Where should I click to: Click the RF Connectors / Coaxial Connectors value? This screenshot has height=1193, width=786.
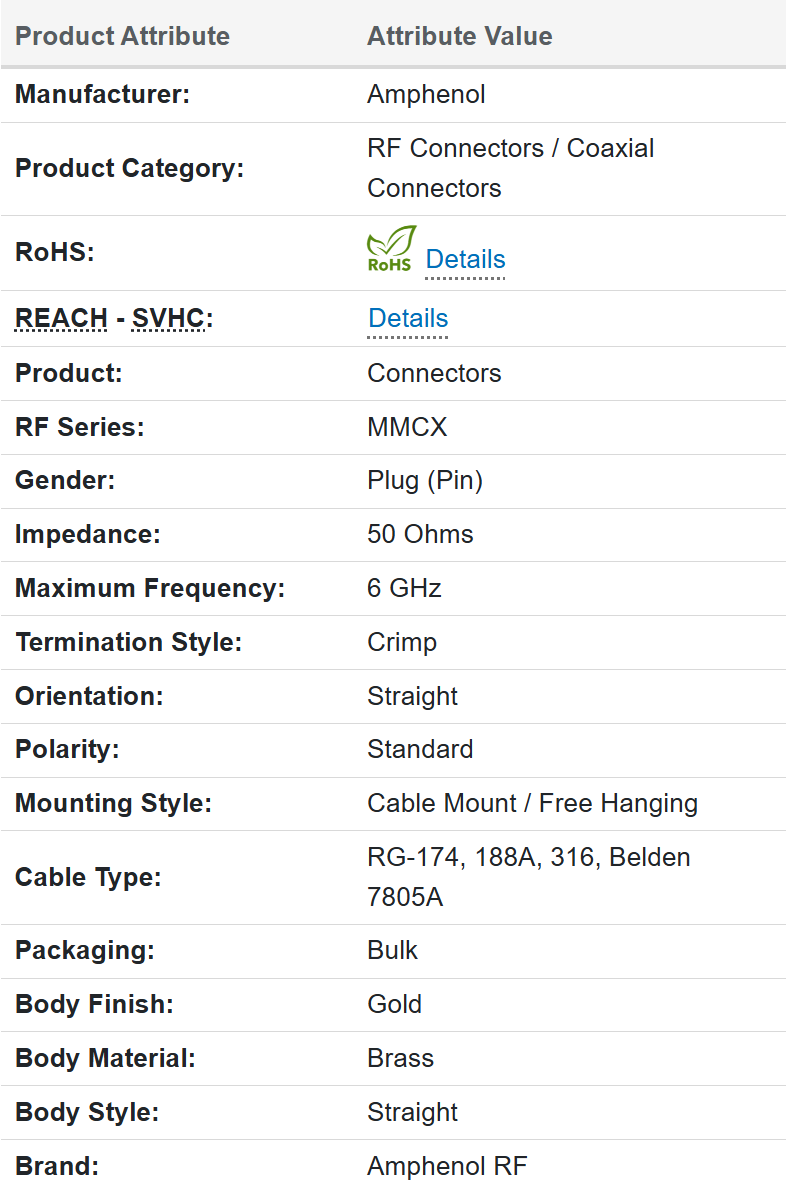[x=510, y=168]
